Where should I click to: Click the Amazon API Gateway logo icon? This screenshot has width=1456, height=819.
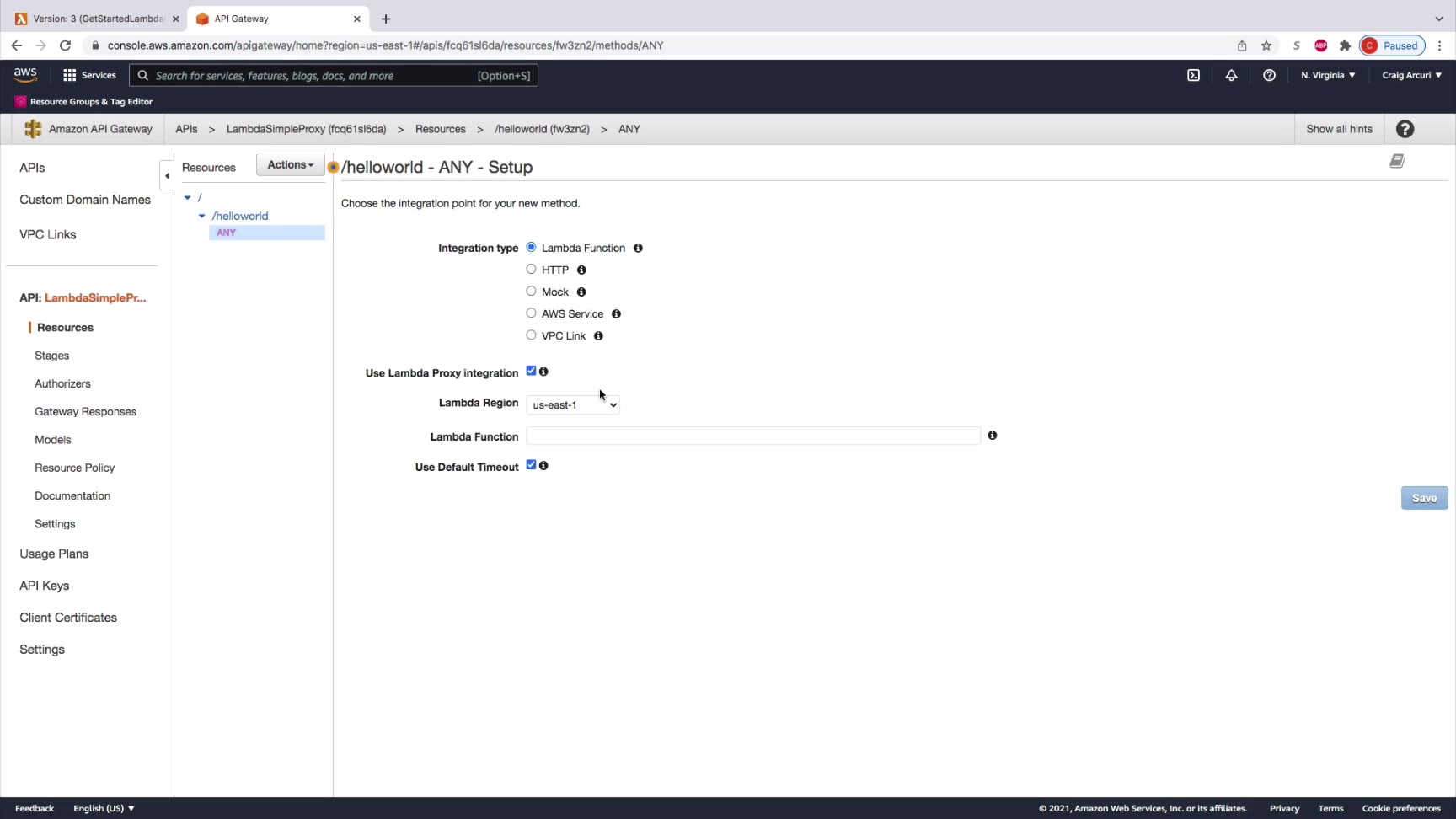click(33, 129)
